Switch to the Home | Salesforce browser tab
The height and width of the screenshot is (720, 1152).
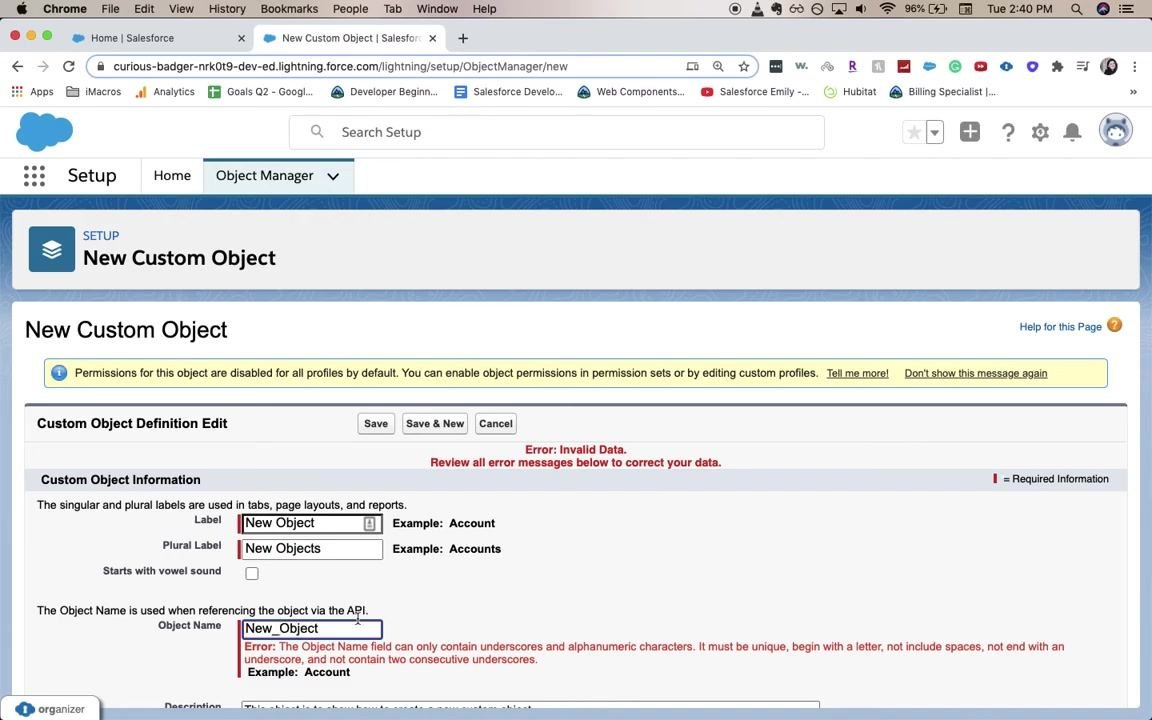(159, 38)
